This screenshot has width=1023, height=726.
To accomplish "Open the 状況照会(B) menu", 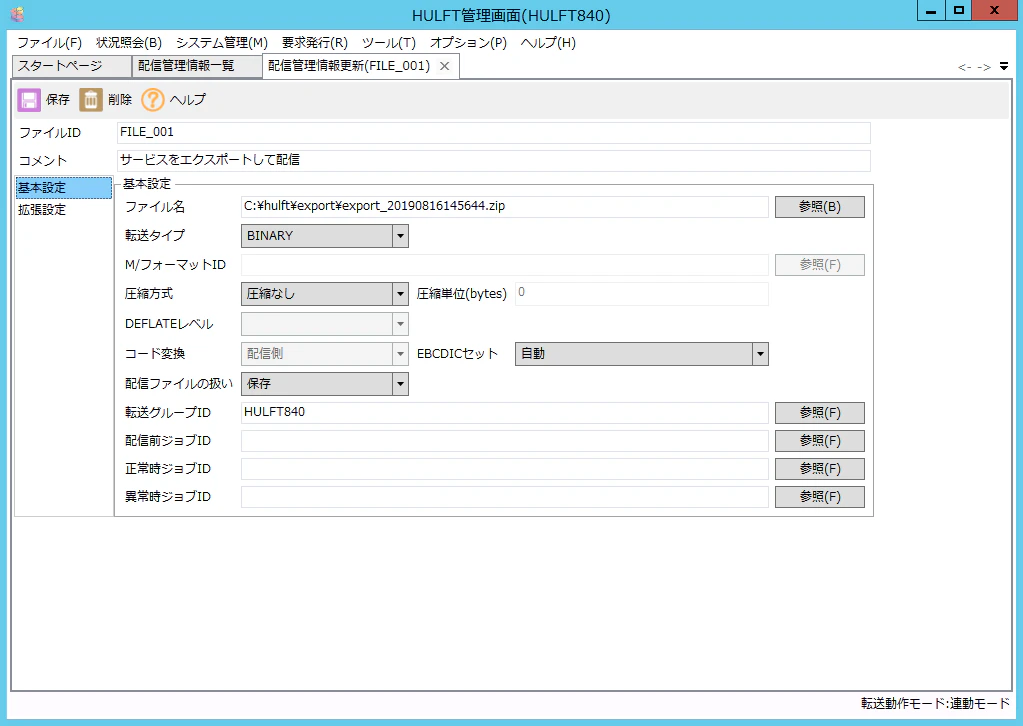I will coord(129,43).
